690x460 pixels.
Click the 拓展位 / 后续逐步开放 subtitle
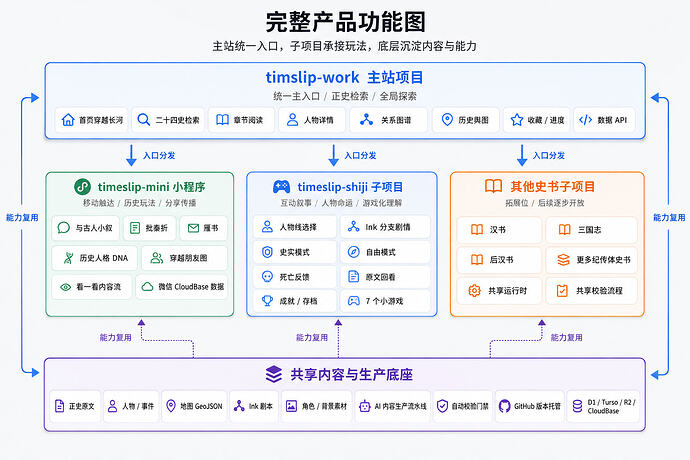(544, 203)
